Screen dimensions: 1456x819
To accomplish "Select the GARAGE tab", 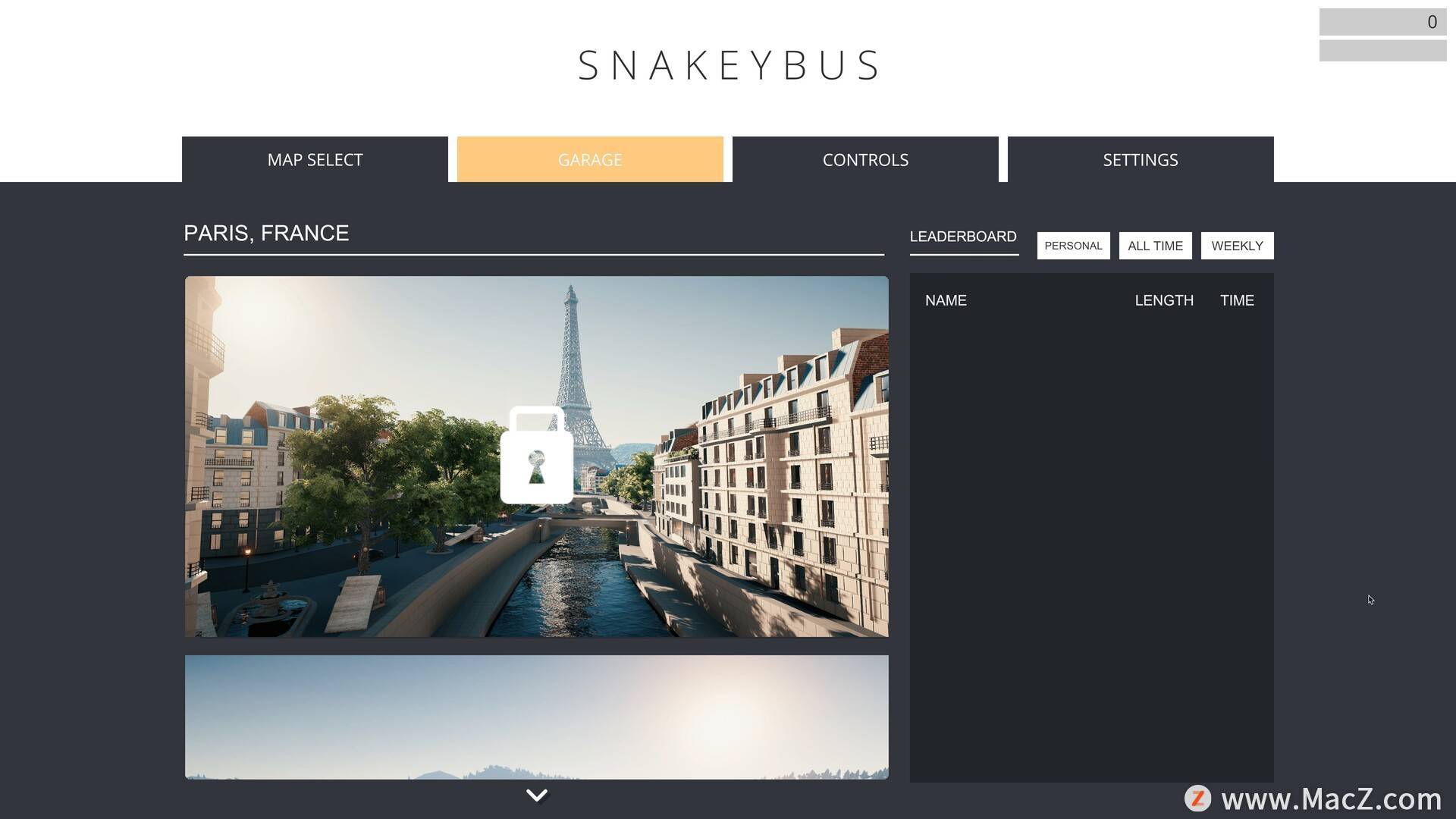I will [590, 159].
